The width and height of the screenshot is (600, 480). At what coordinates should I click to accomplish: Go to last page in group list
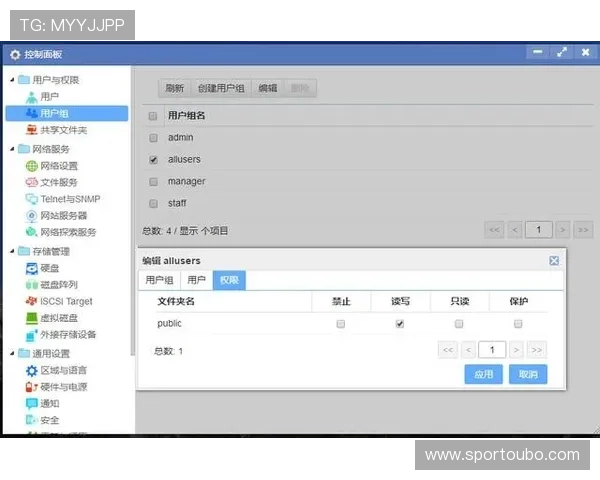point(583,230)
